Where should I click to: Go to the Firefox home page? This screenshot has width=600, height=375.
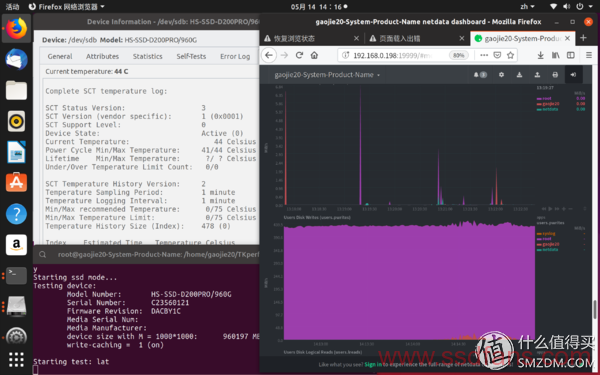pyautogui.click(x=314, y=55)
